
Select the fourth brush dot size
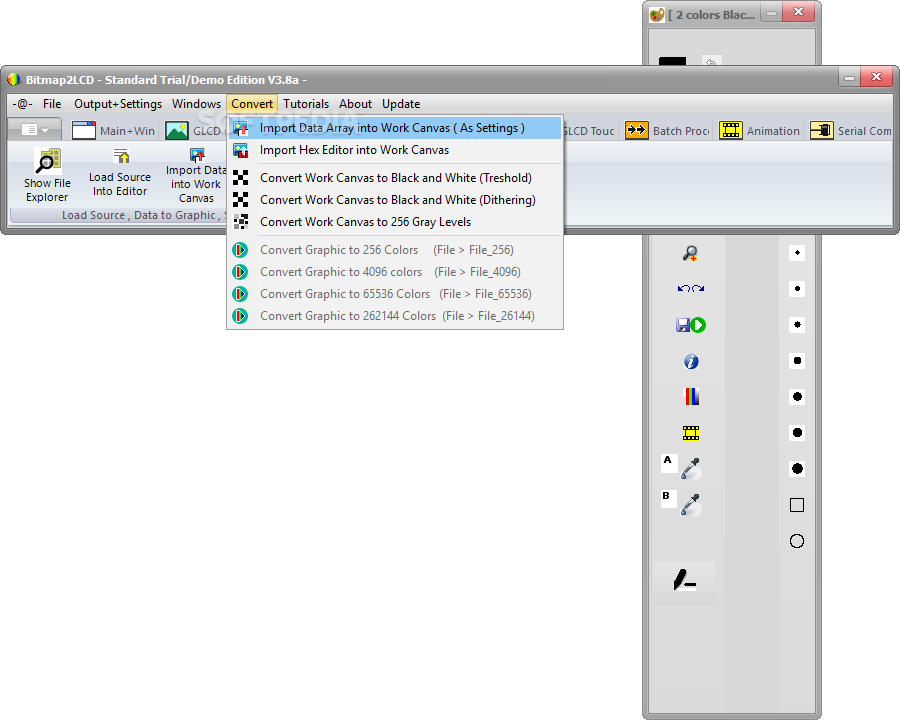pos(797,361)
